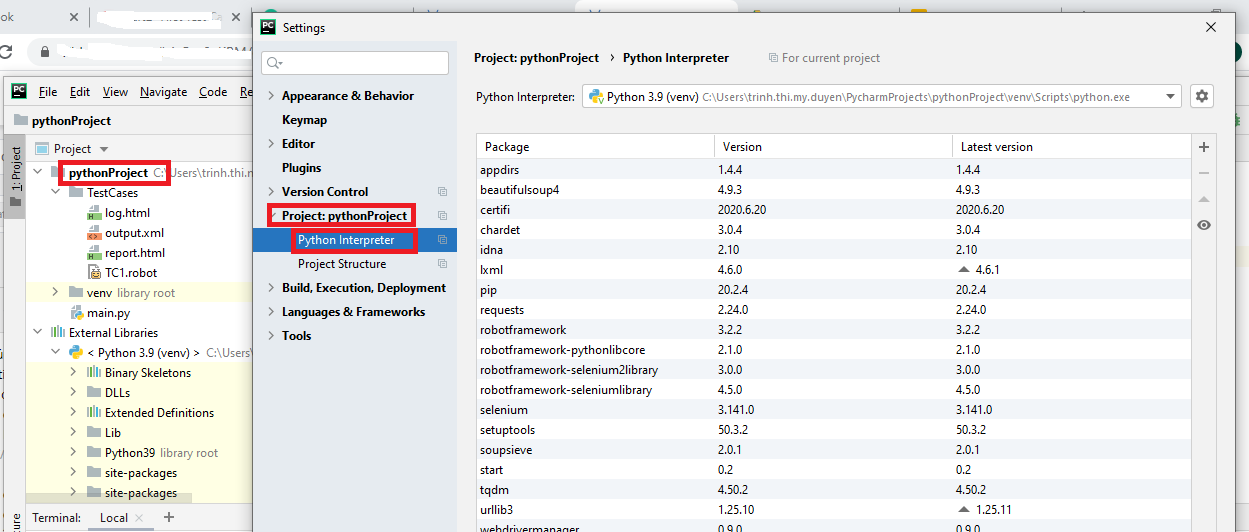Click the venv folder icon
The height and width of the screenshot is (532, 1249).
76,293
